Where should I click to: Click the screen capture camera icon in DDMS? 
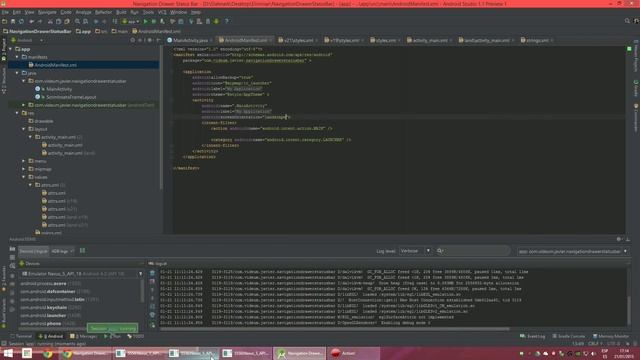pos(12,249)
